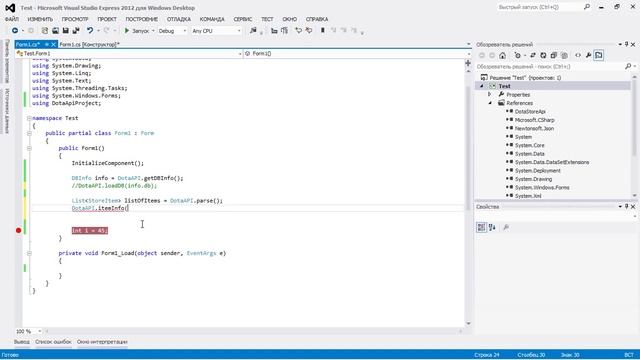Collapse the namespace Test code block
The width and height of the screenshot is (640, 360).
(x=29, y=118)
